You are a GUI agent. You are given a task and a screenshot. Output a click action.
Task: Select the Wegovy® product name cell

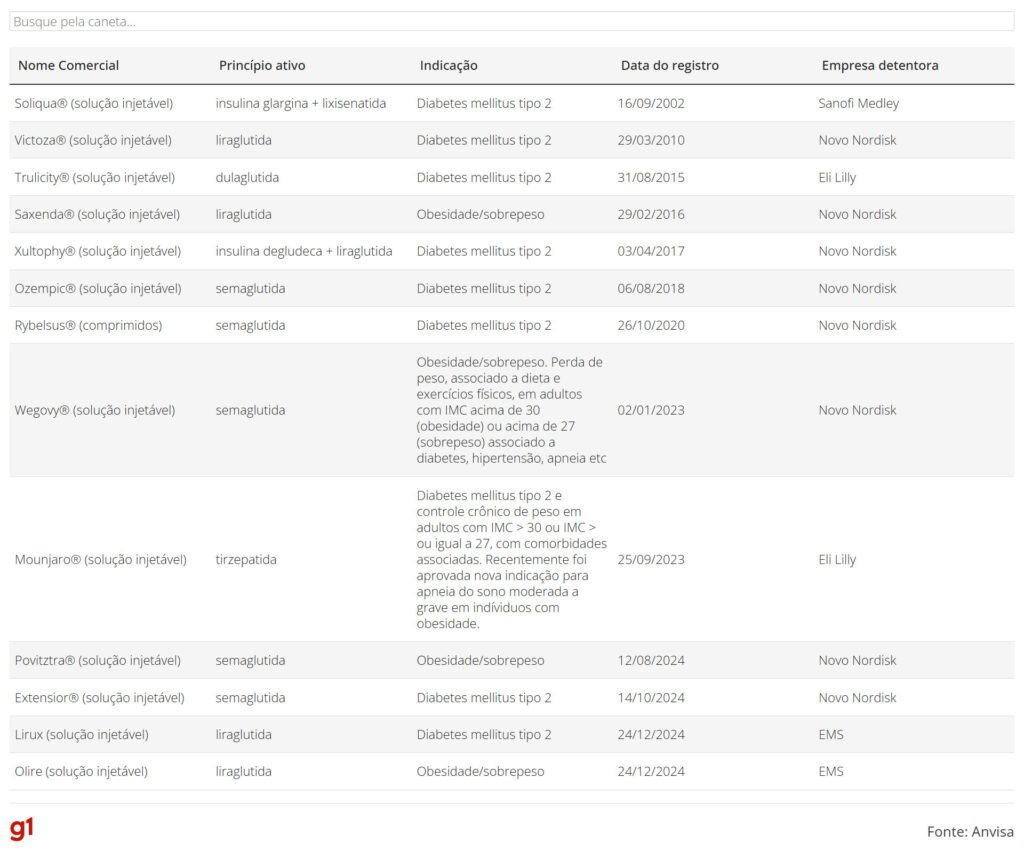94,410
